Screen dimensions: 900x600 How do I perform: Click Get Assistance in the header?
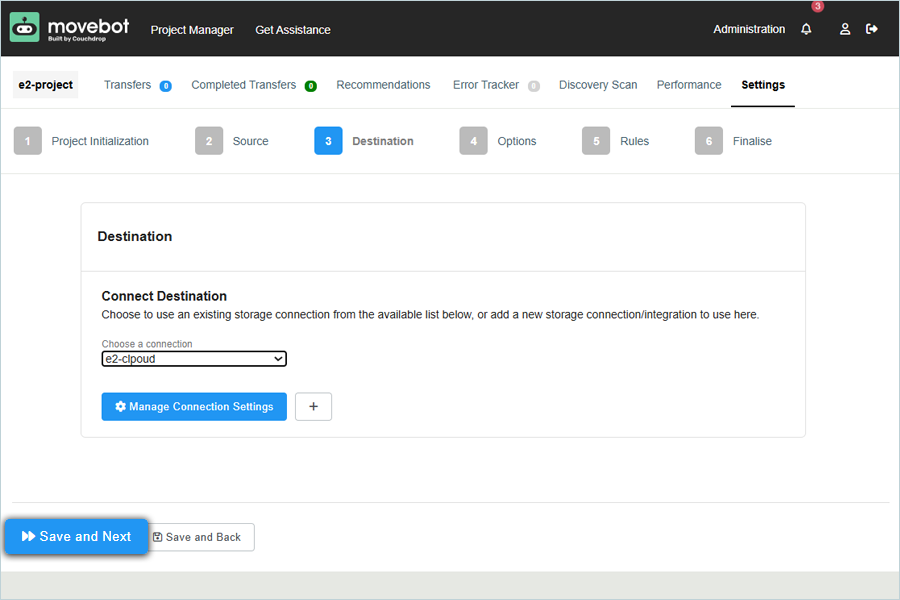(x=293, y=30)
